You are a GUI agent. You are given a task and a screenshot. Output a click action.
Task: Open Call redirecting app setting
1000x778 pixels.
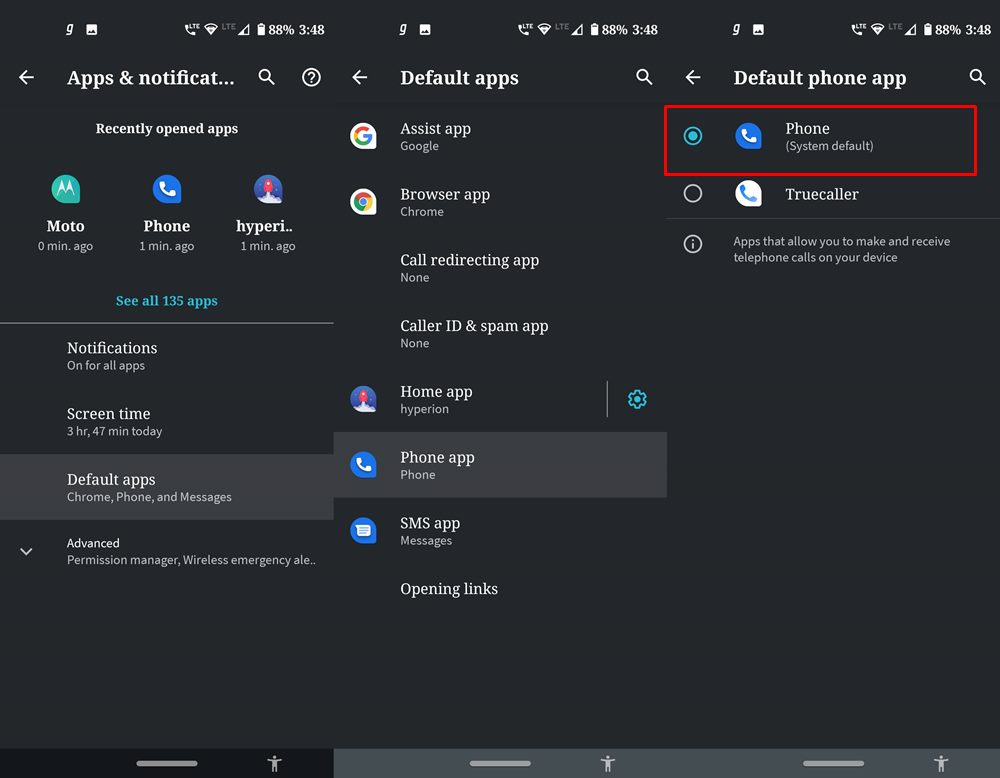(500, 267)
